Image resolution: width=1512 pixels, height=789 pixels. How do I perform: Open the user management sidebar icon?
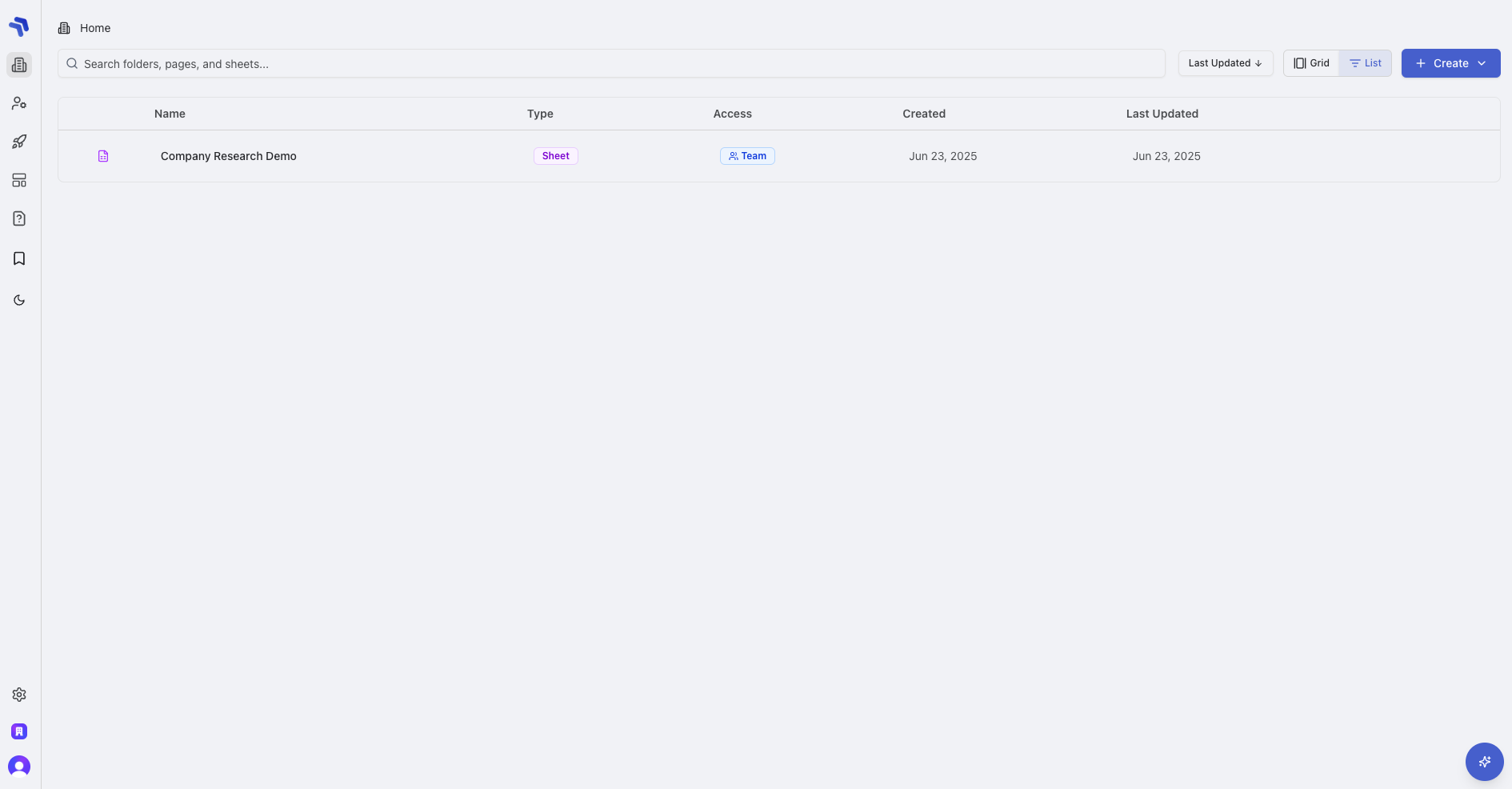coord(19,103)
